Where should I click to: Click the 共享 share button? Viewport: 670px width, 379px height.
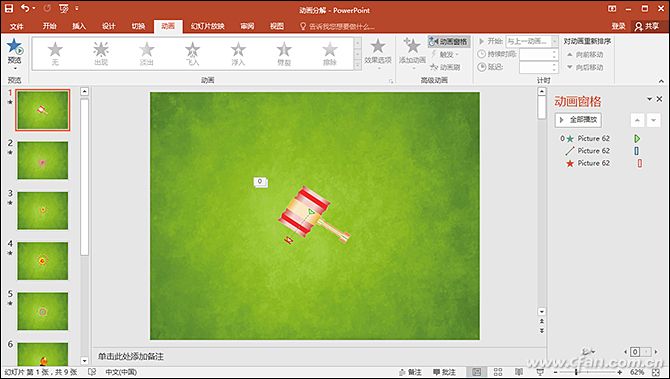coord(647,26)
